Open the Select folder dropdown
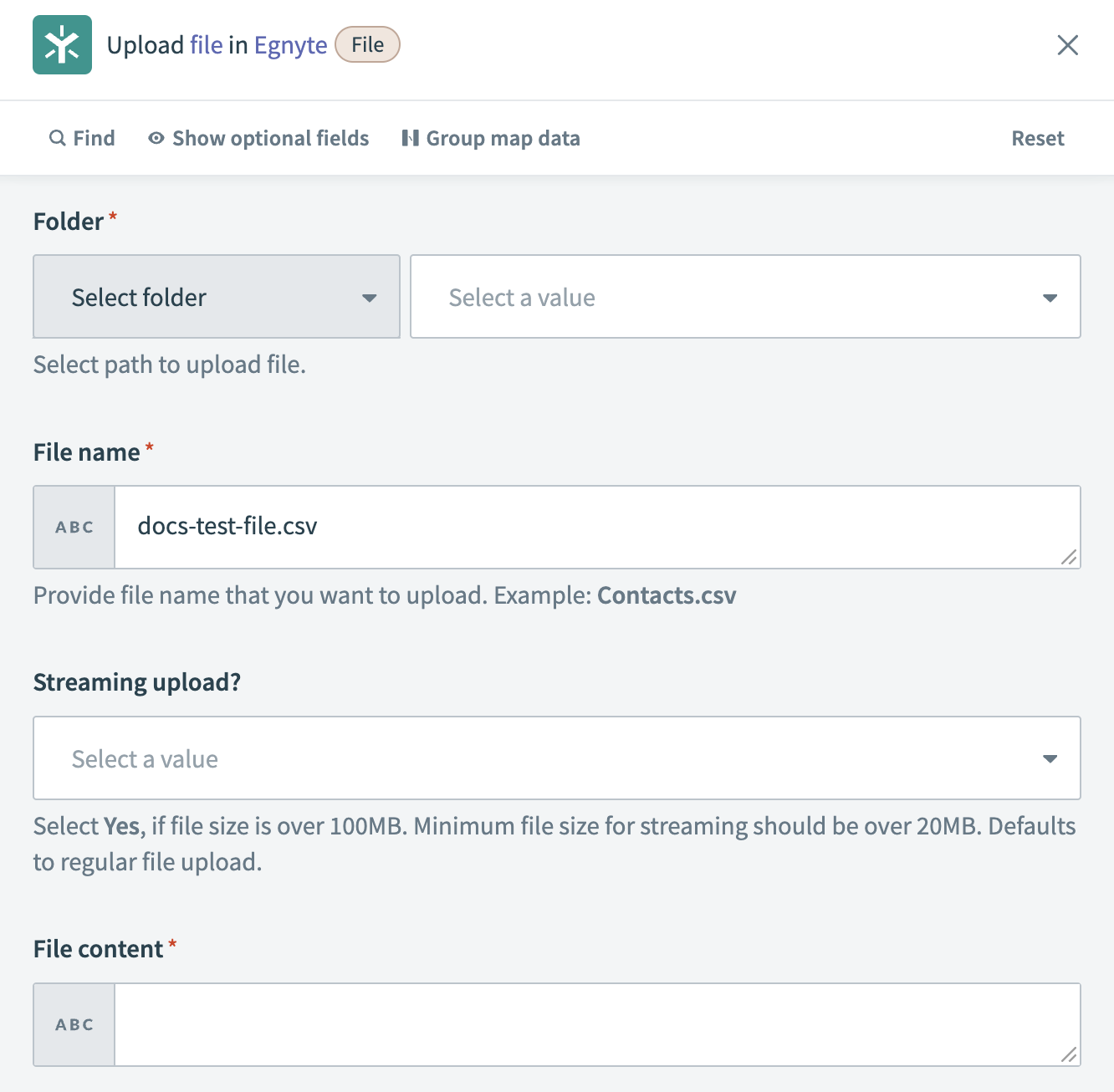The image size is (1114, 1092). pyautogui.click(x=216, y=297)
